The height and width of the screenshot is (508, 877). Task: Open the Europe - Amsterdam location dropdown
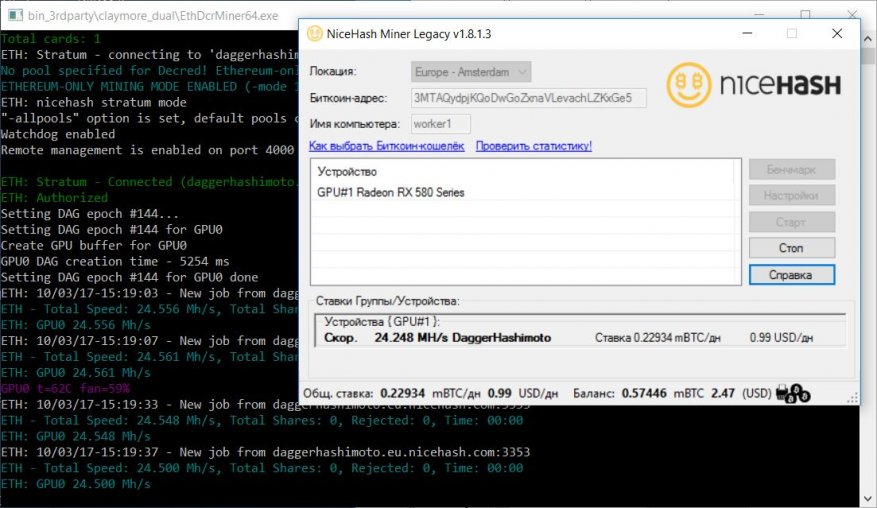(x=471, y=72)
